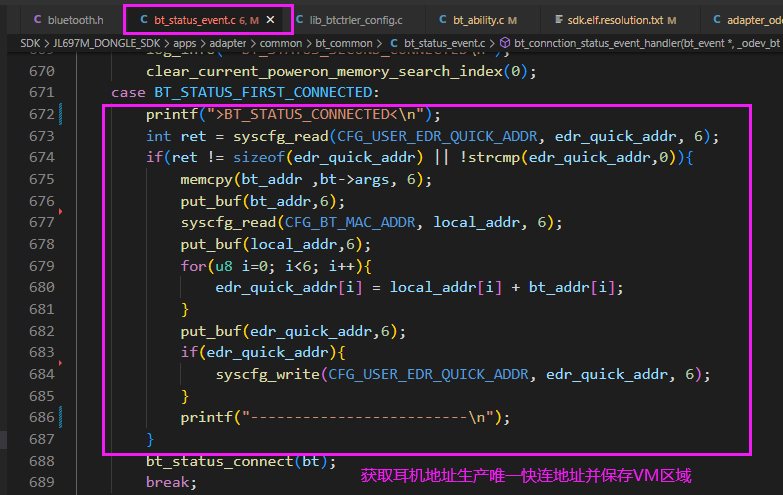Screen dimensions: 783x495
Task: Click 'clear_current_poweron_memory_search_index(0);' line
Action: [341, 71]
